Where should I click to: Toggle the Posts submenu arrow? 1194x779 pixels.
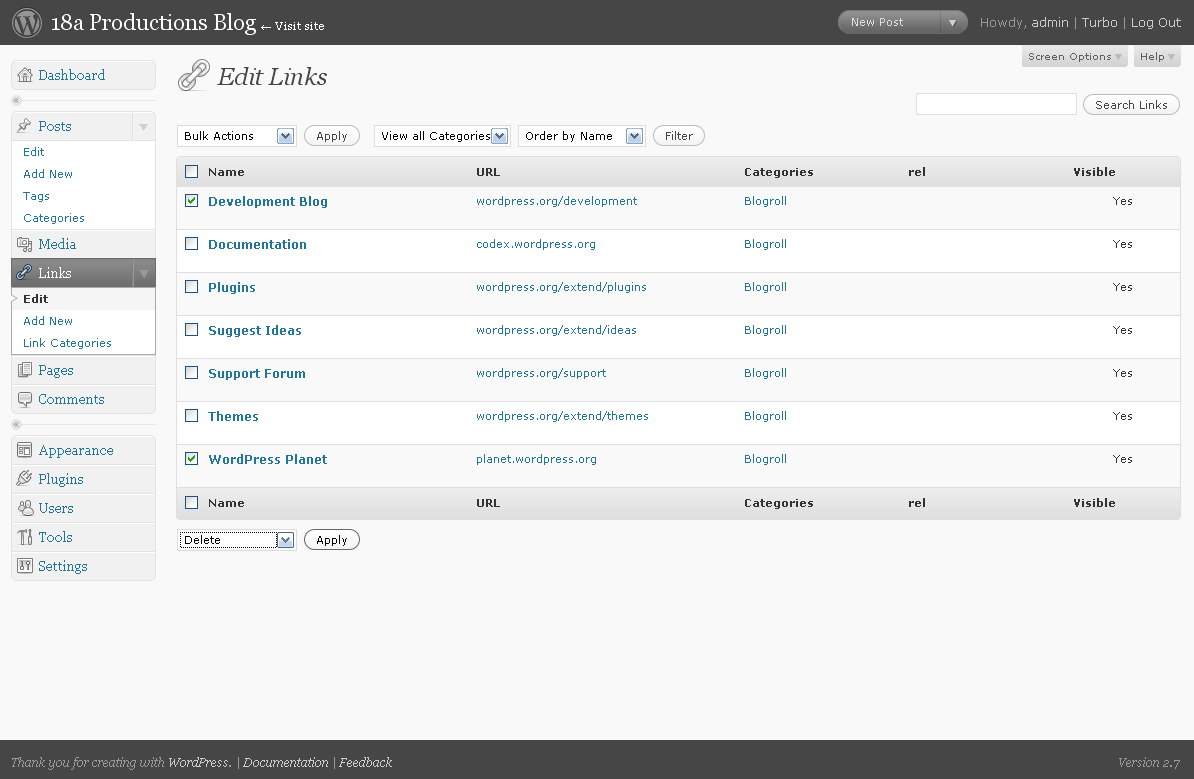click(143, 126)
